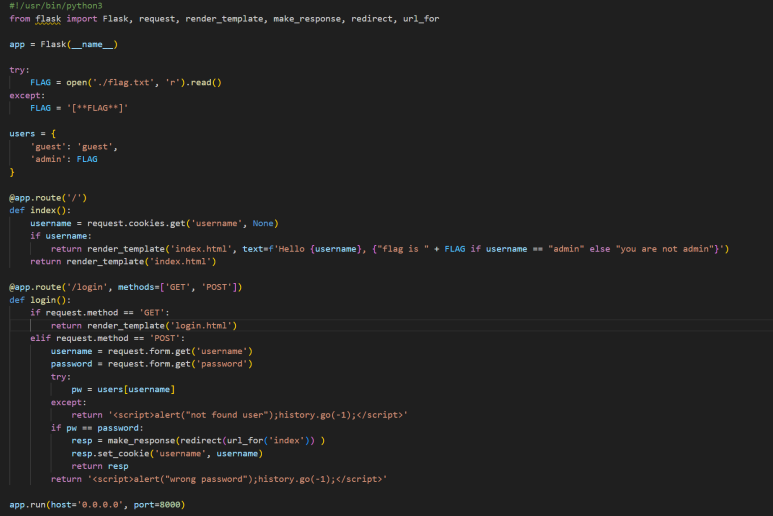Image resolution: width=773 pixels, height=516 pixels.
Task: Click the string 'login.html'
Action: 201,326
